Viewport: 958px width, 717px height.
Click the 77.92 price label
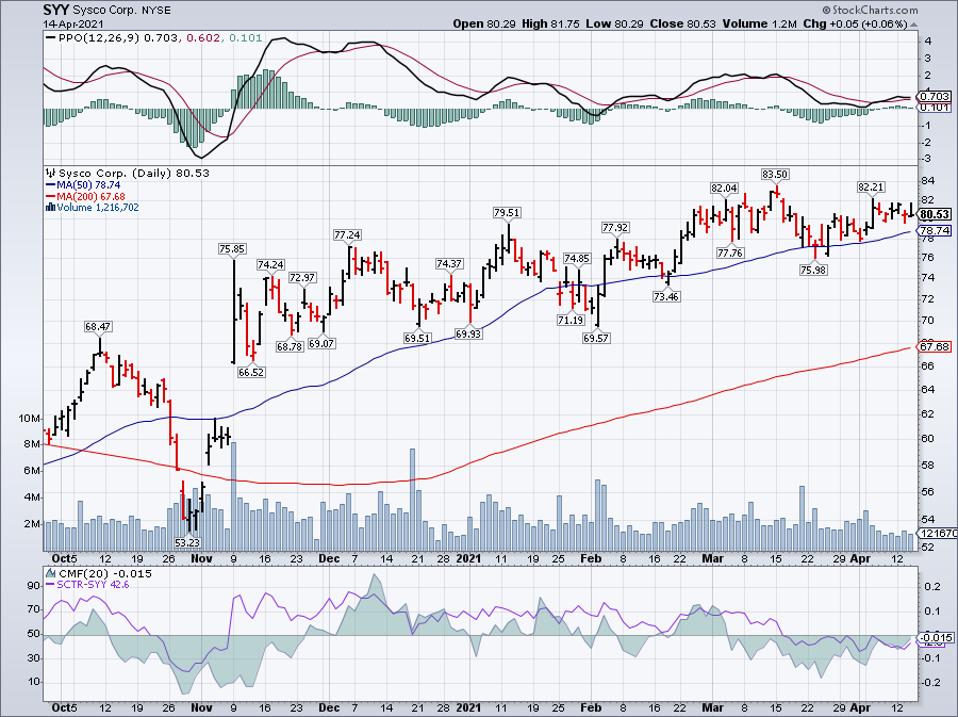pos(615,227)
